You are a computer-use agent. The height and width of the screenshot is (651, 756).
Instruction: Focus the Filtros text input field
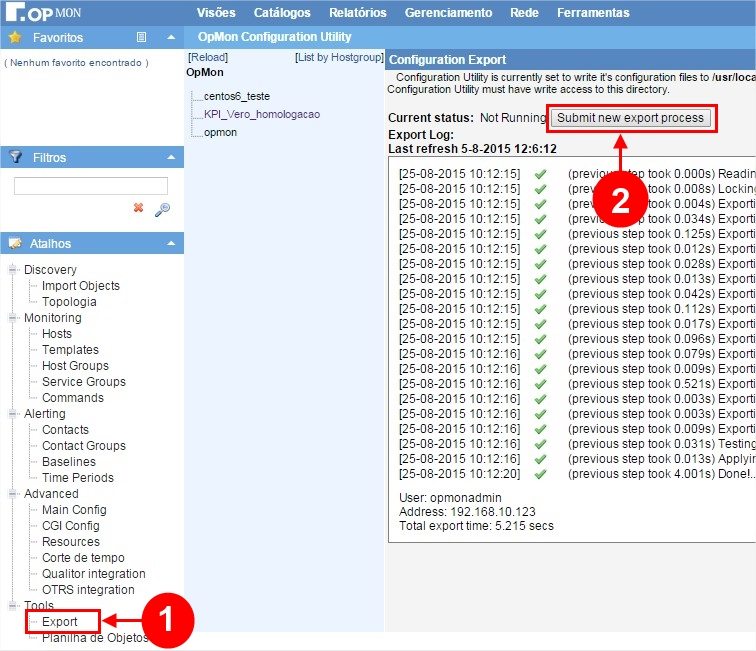pyautogui.click(x=91, y=186)
